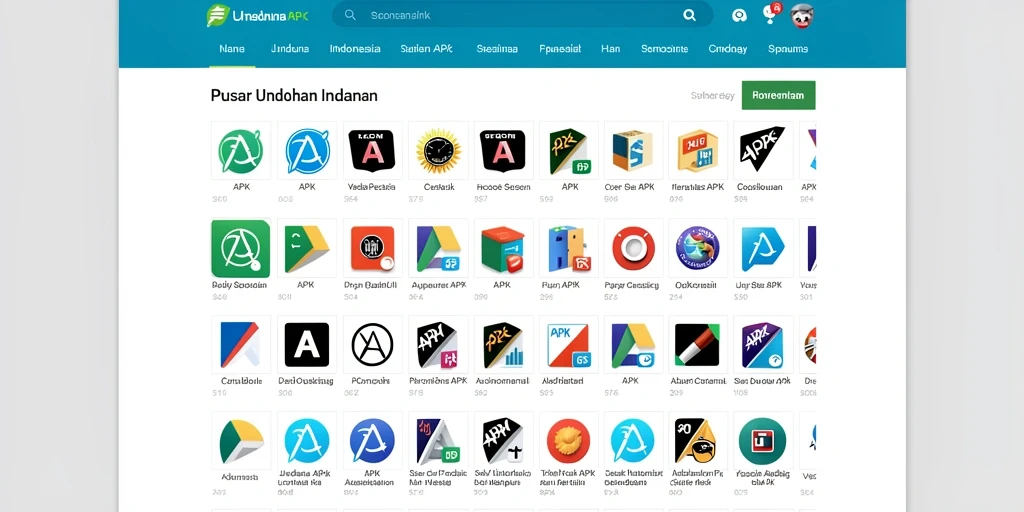The width and height of the screenshot is (1024, 512).
Task: Open black APK icon with pink badge
Action: point(438,345)
